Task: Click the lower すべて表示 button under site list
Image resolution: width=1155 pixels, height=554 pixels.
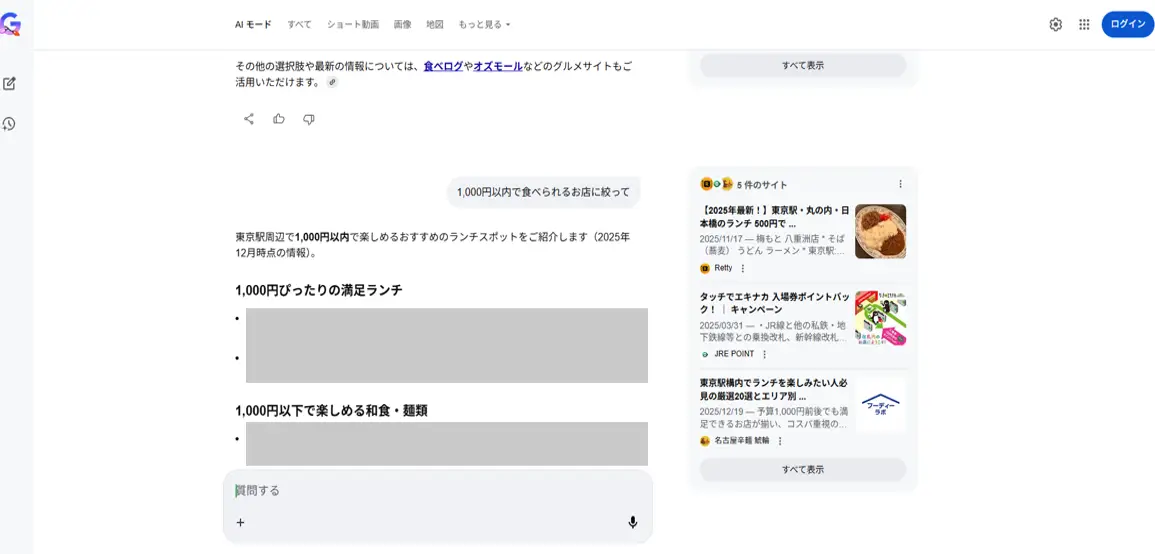Action: click(x=803, y=469)
